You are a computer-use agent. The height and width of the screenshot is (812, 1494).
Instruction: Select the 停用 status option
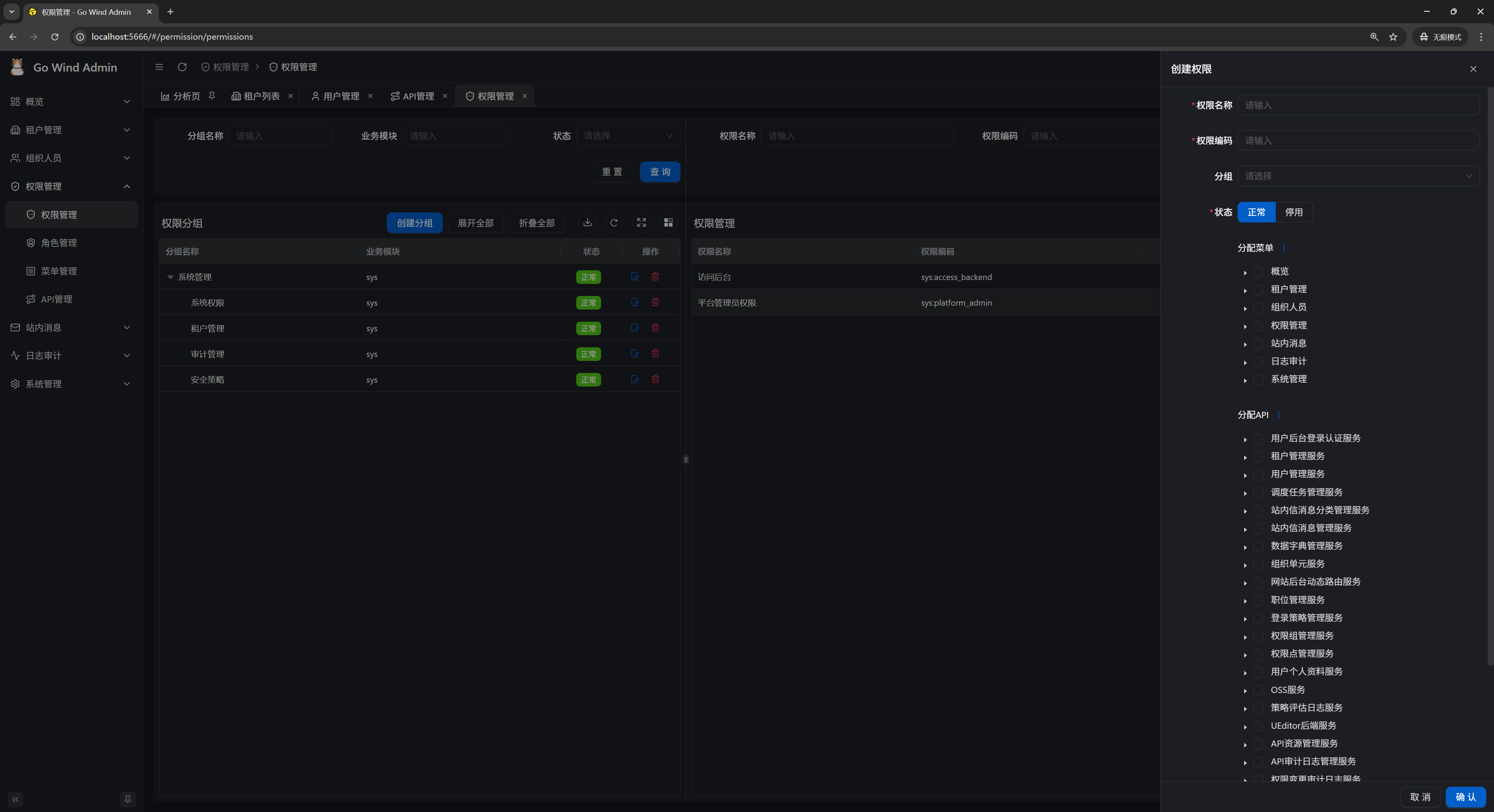pos(1293,212)
